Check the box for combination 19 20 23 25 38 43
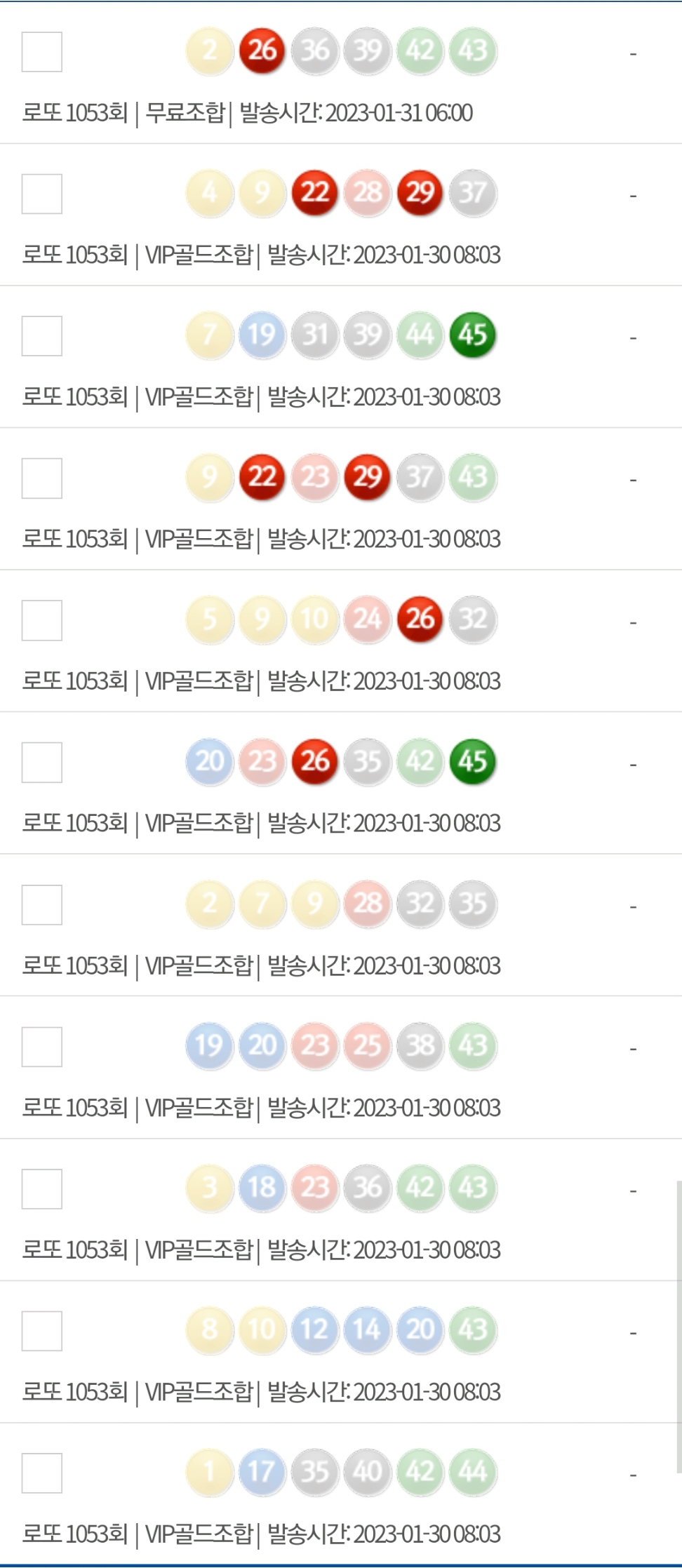Screen dimensions: 682x1568 (x=42, y=1047)
